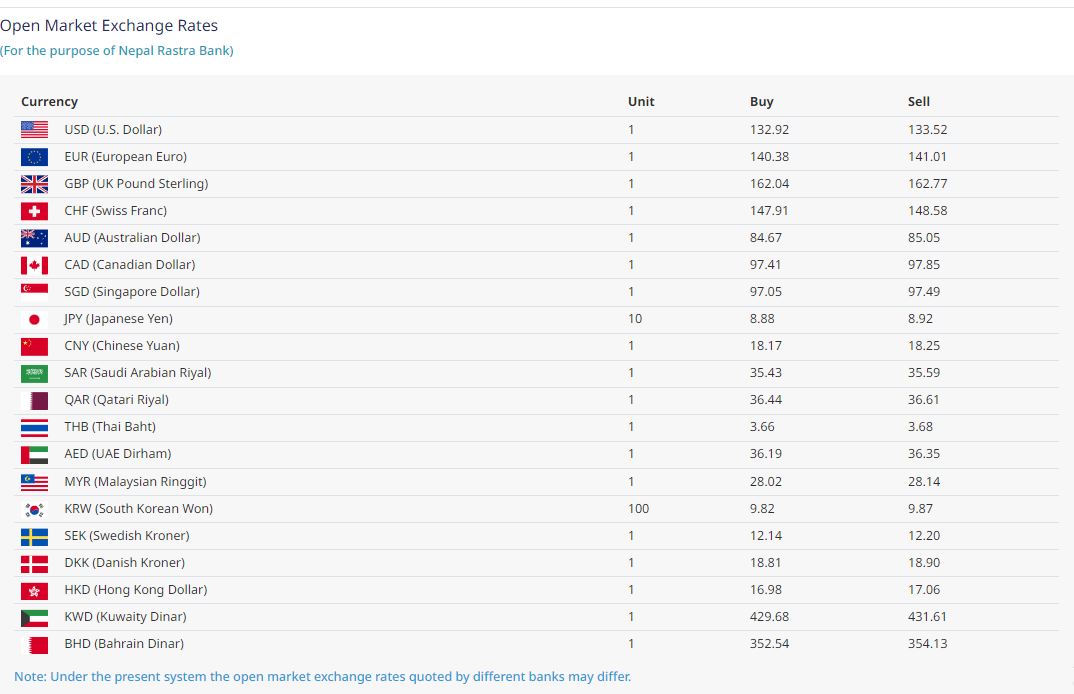
Task: Click the Qatar flag icon
Action: point(34,400)
